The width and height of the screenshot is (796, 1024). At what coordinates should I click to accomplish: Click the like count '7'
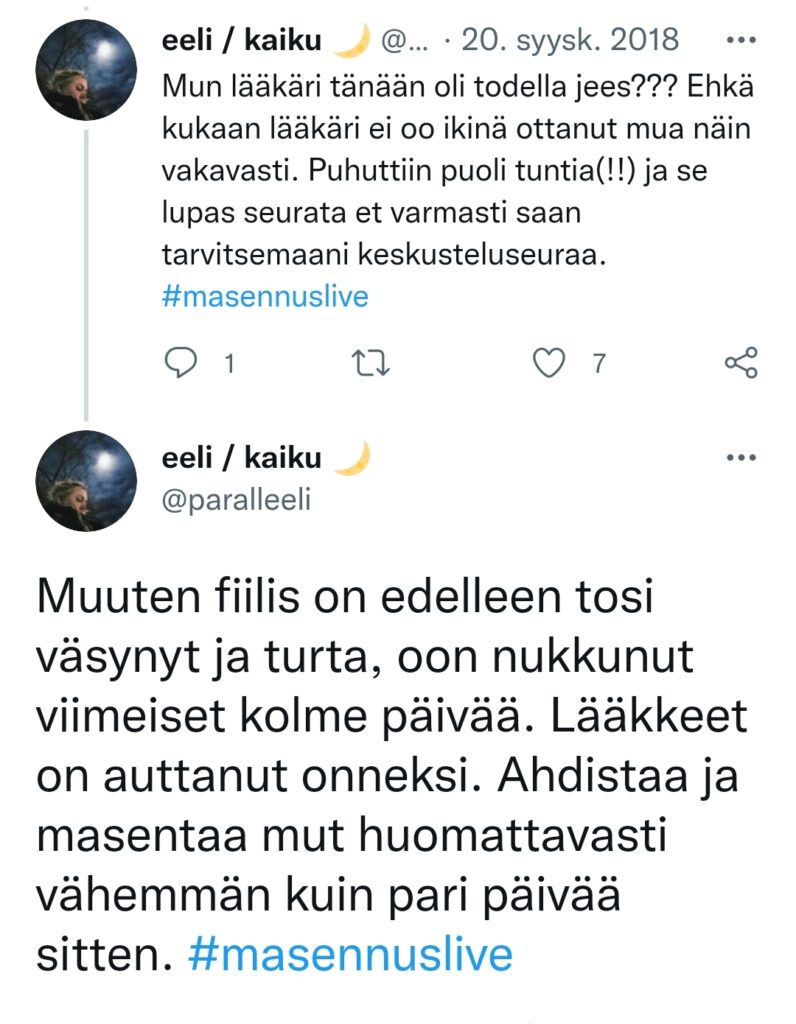click(x=598, y=364)
